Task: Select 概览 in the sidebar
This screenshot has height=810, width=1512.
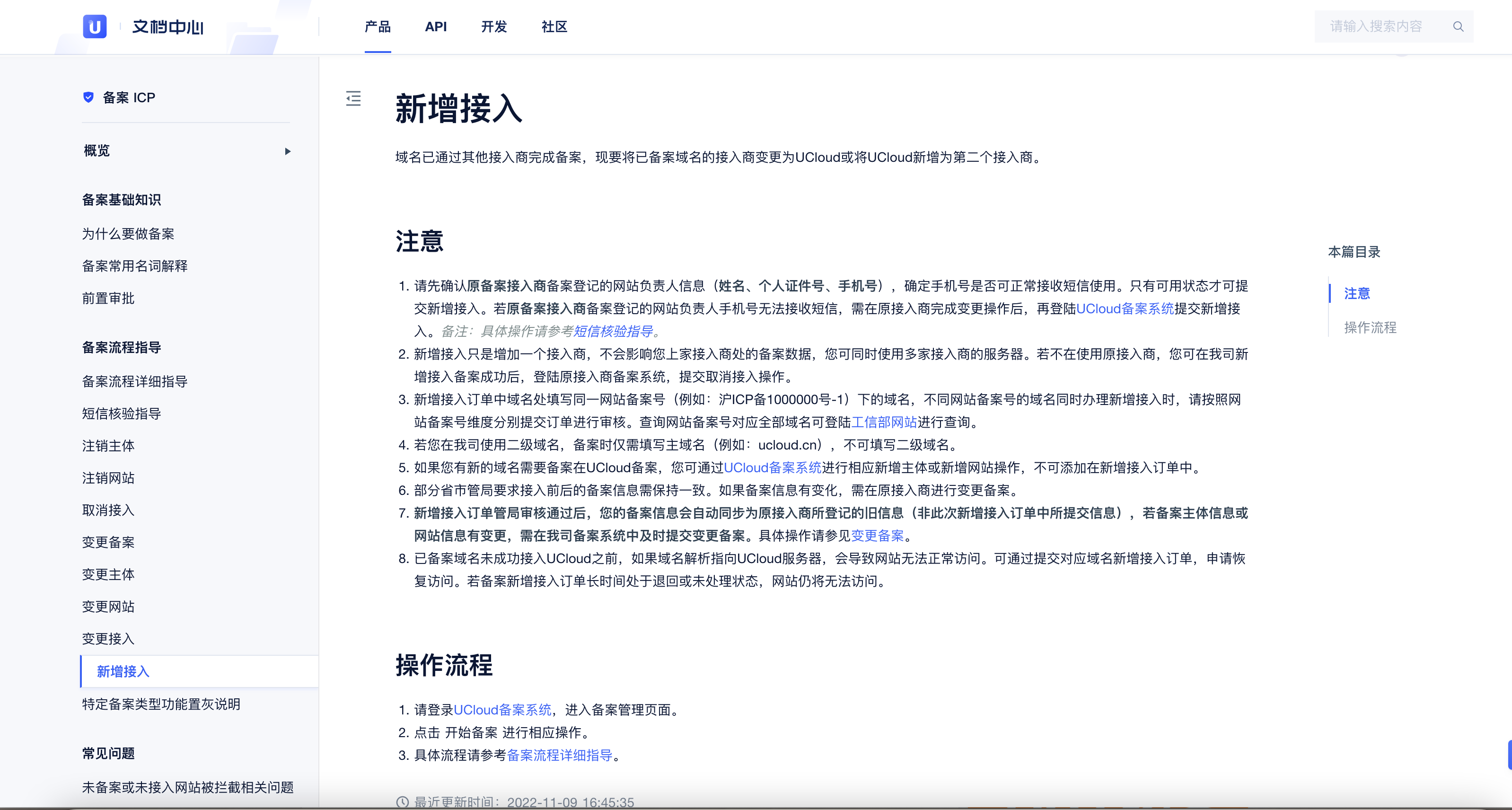Action: point(97,151)
